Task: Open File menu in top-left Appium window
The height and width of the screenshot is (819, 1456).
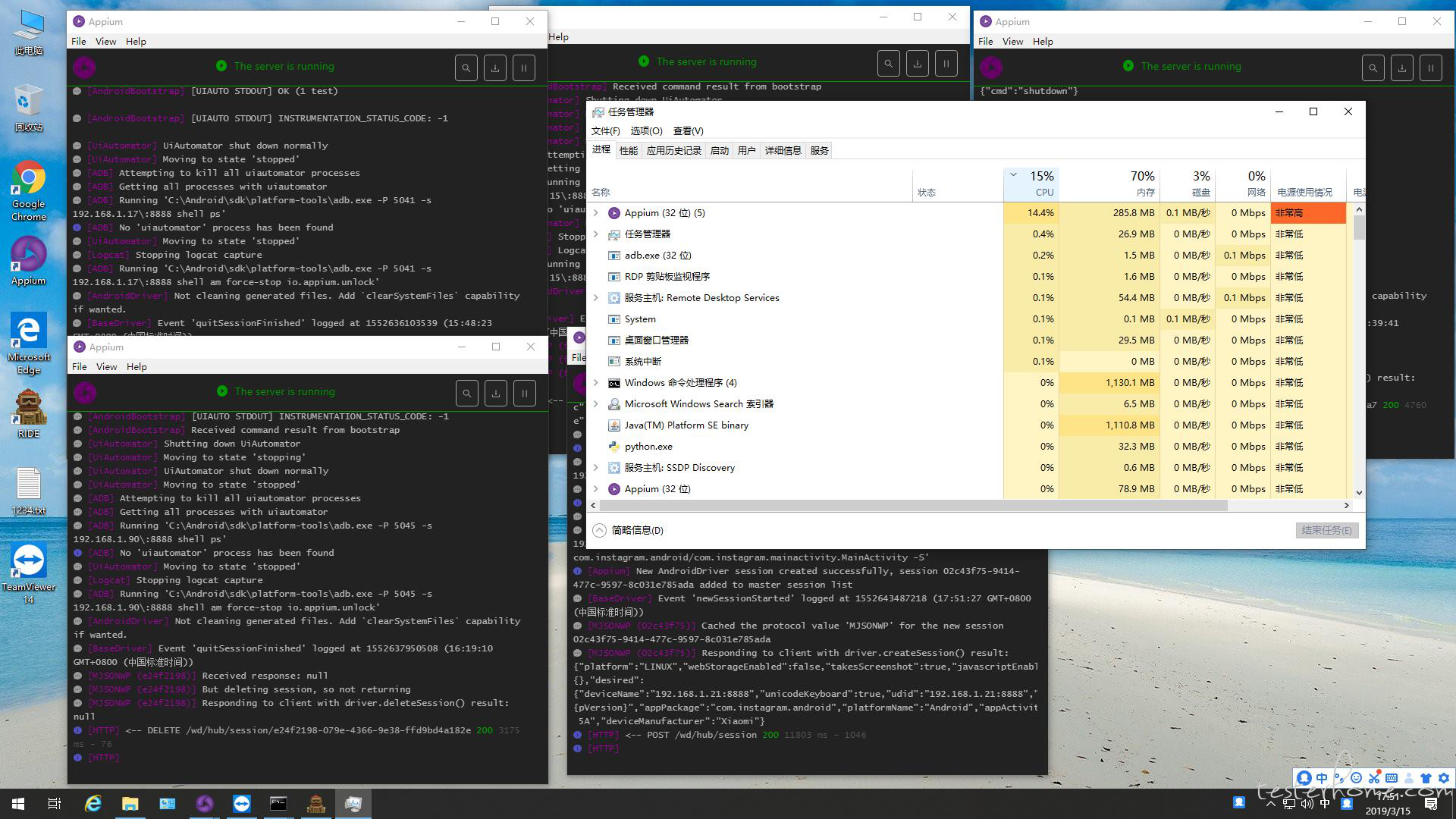Action: point(79,42)
